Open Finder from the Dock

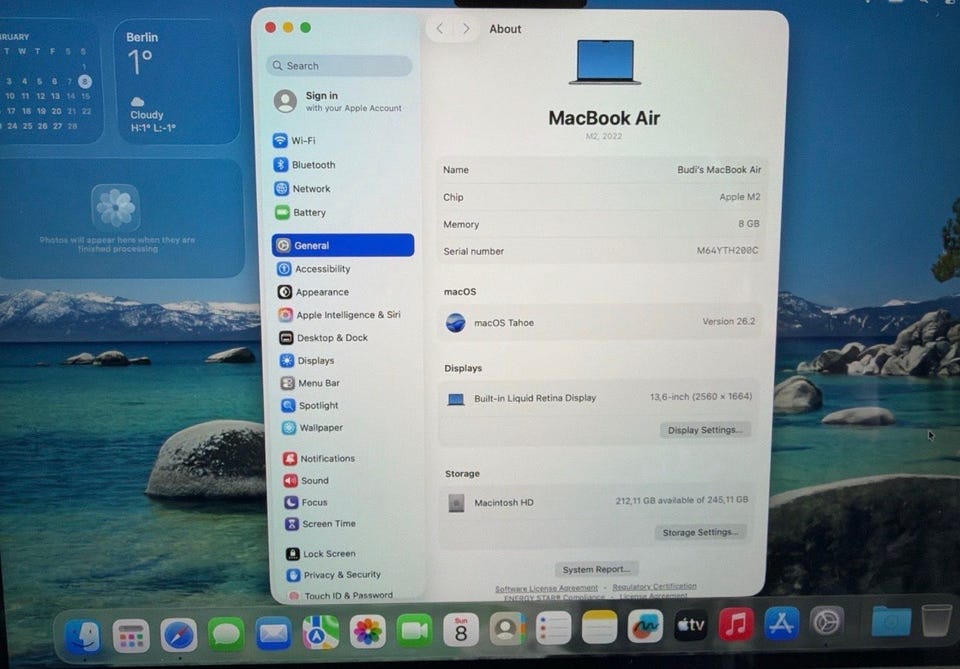click(x=83, y=637)
